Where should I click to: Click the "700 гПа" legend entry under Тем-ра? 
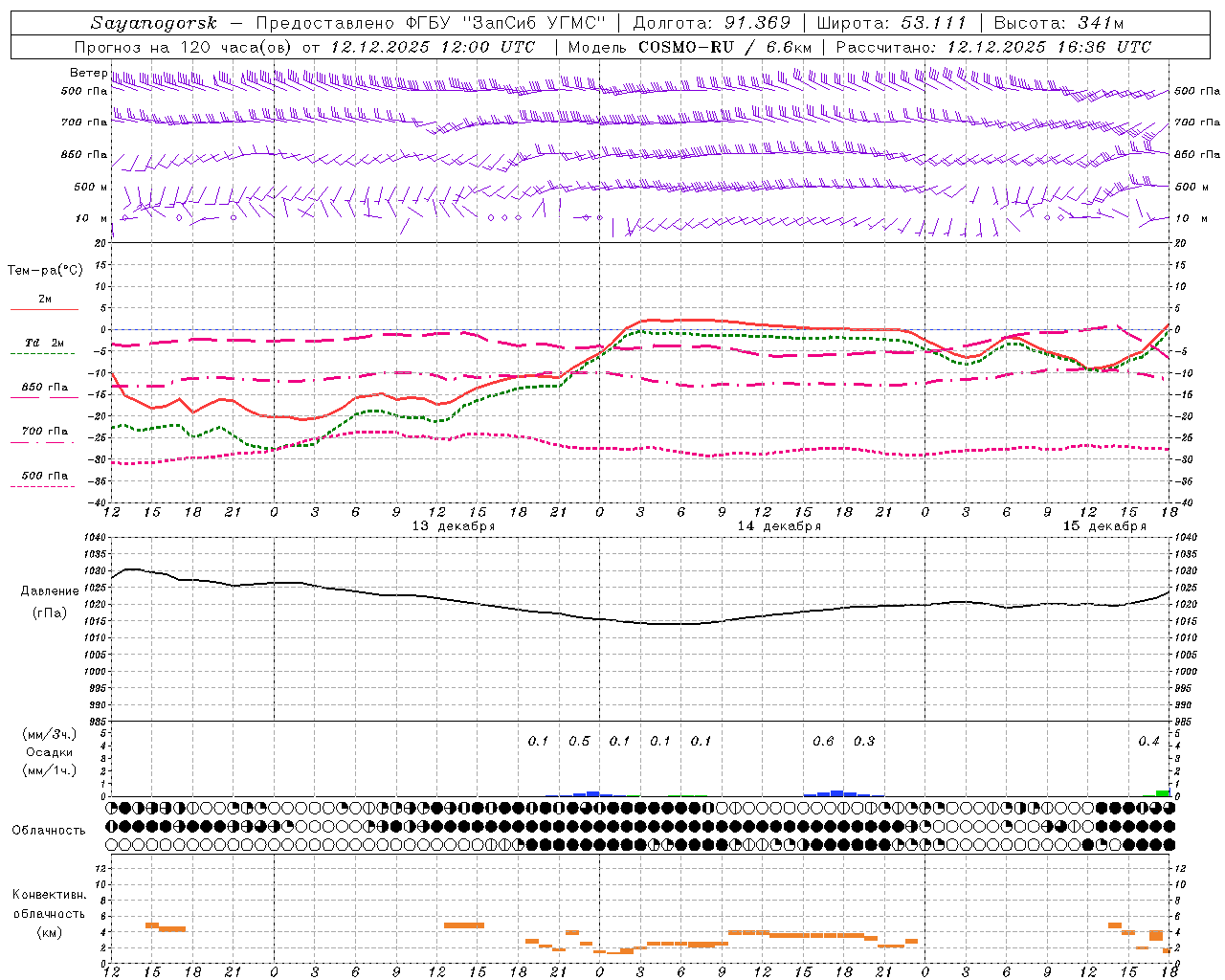44,434
